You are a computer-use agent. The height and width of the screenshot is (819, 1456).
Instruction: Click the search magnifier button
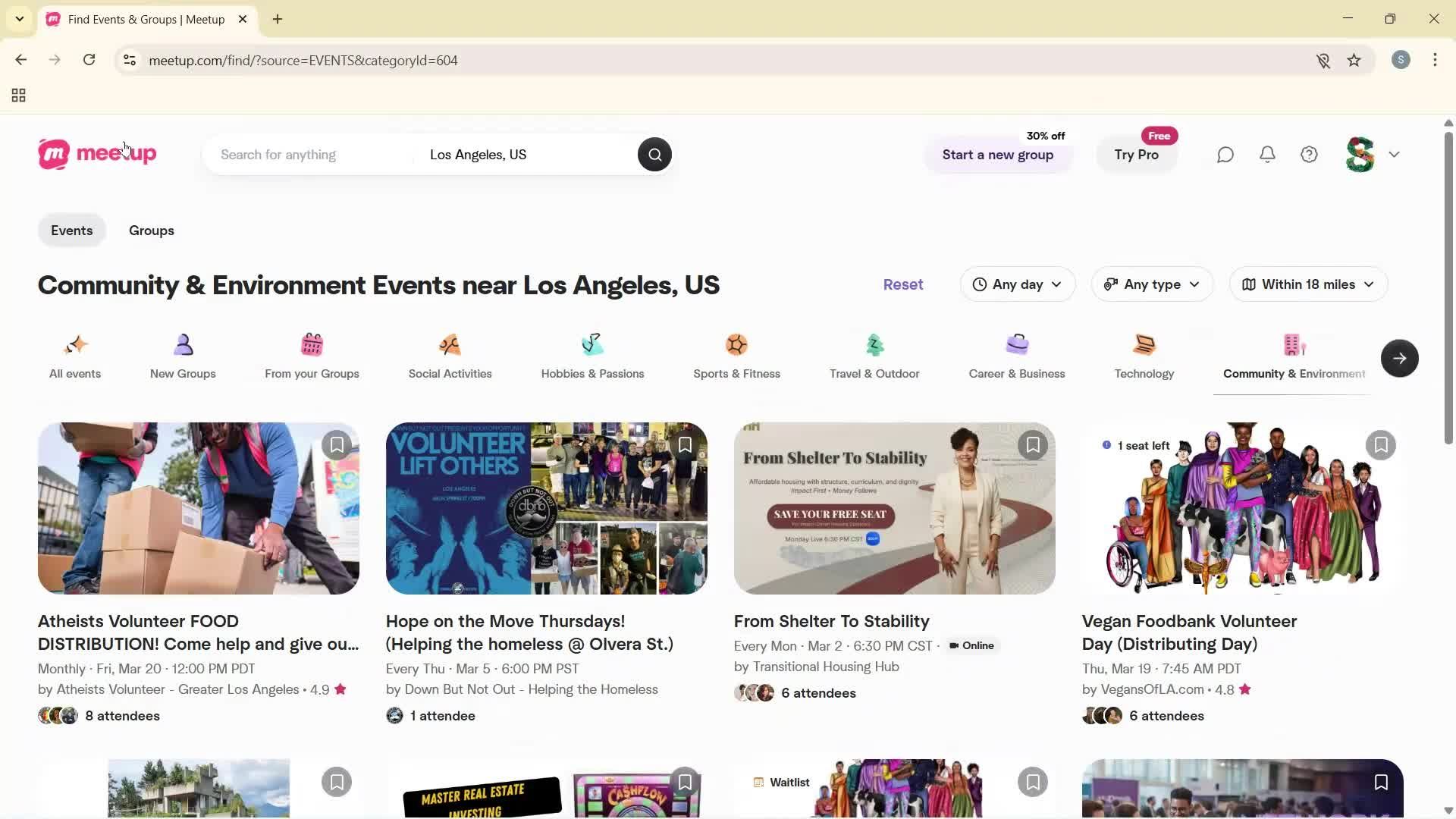pos(654,154)
